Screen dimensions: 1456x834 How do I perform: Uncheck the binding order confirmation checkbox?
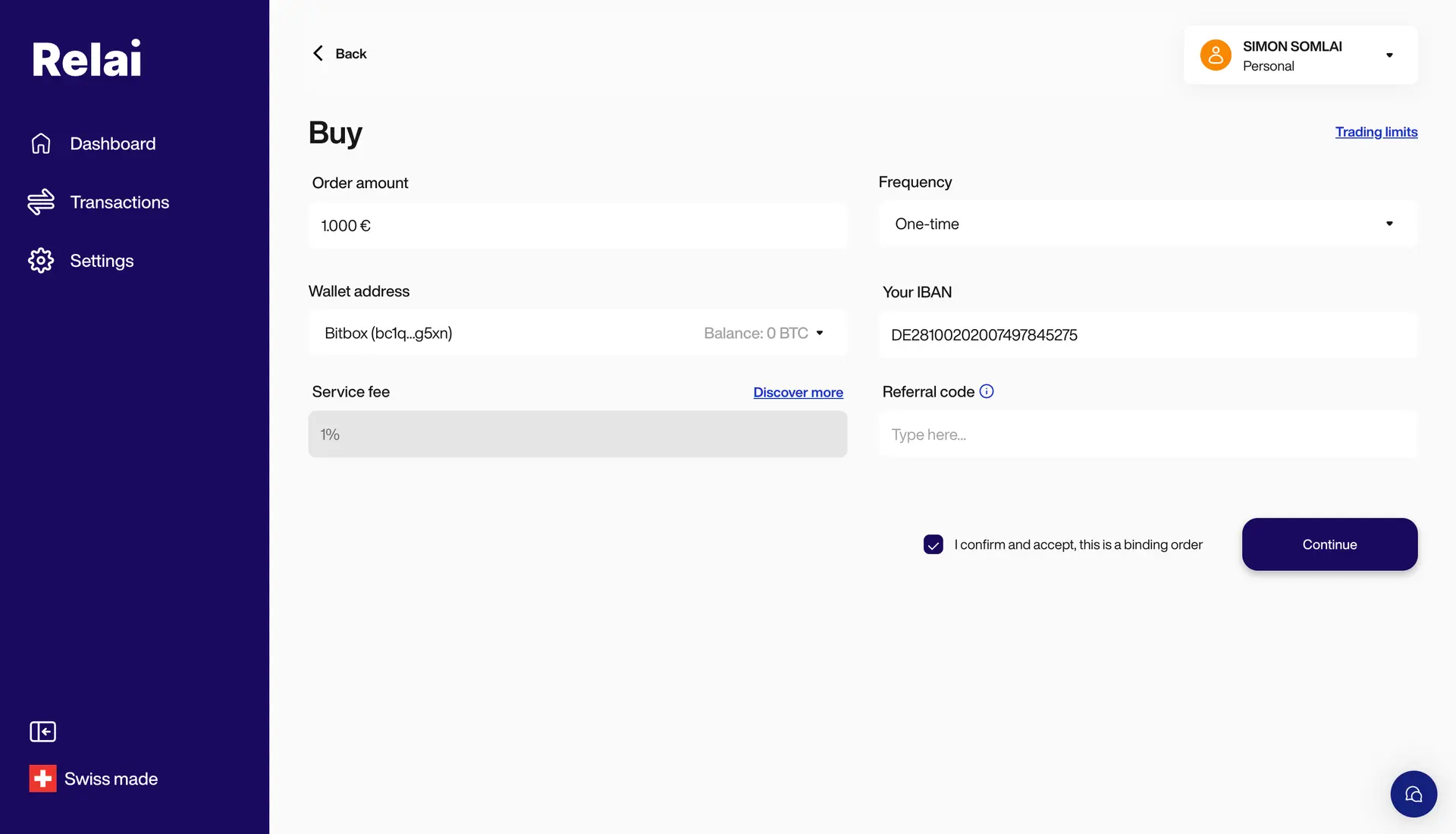[934, 544]
